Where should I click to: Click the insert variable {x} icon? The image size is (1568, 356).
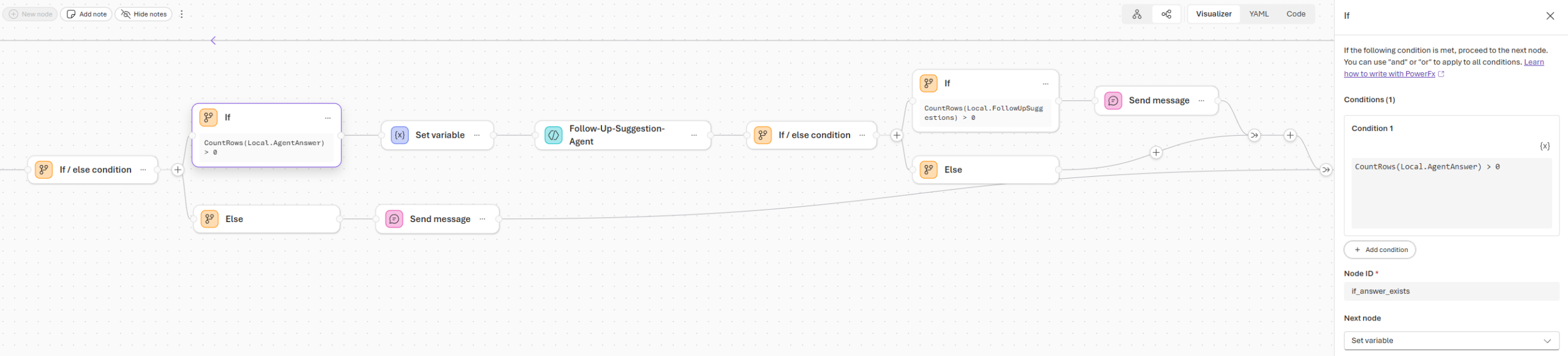coord(1545,146)
